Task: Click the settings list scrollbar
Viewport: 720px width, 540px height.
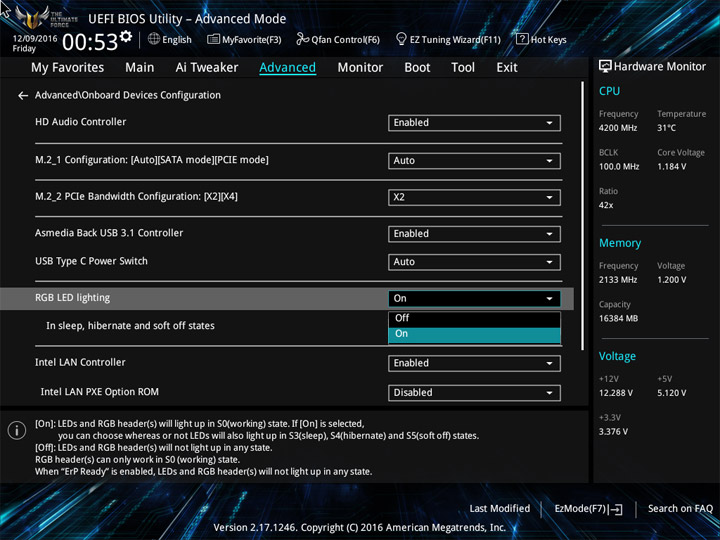Action: point(582,216)
